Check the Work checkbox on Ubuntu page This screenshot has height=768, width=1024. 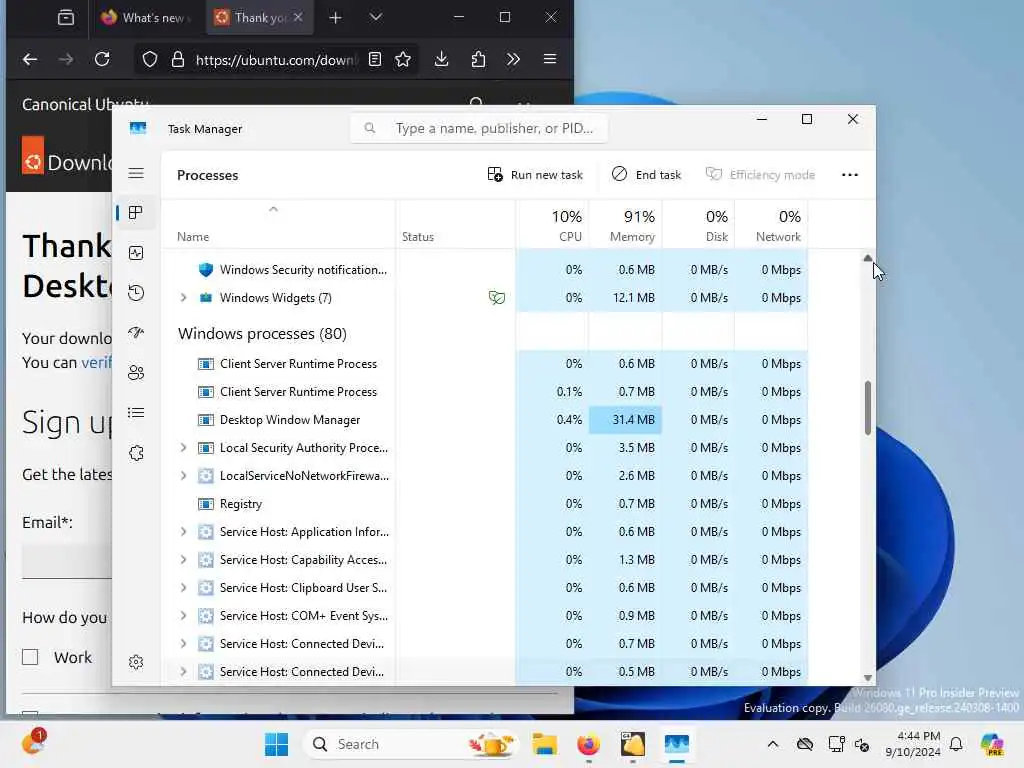tap(30, 657)
